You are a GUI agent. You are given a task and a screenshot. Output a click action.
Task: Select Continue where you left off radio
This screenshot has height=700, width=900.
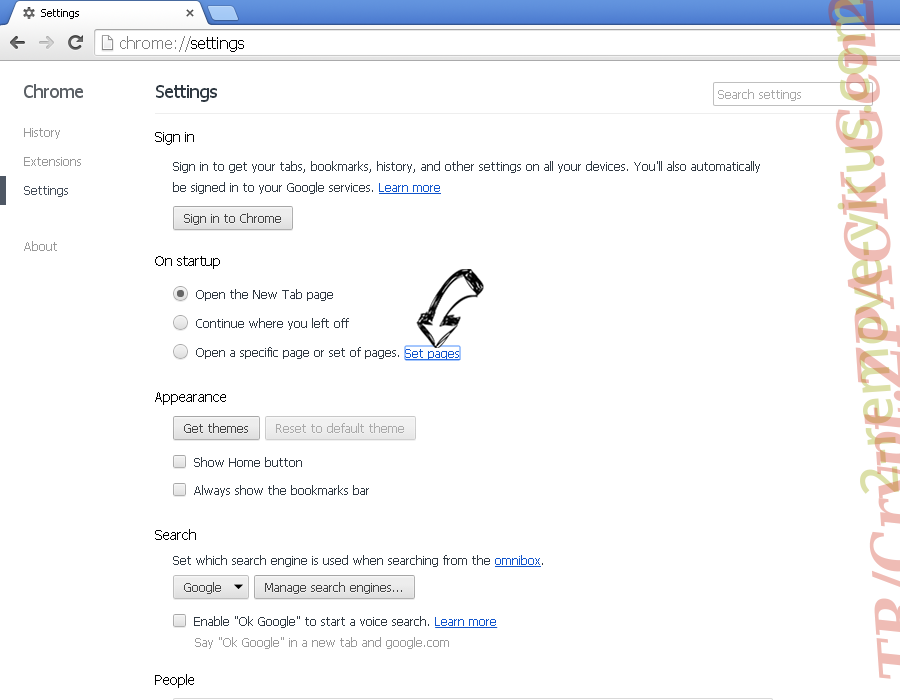tap(180, 322)
